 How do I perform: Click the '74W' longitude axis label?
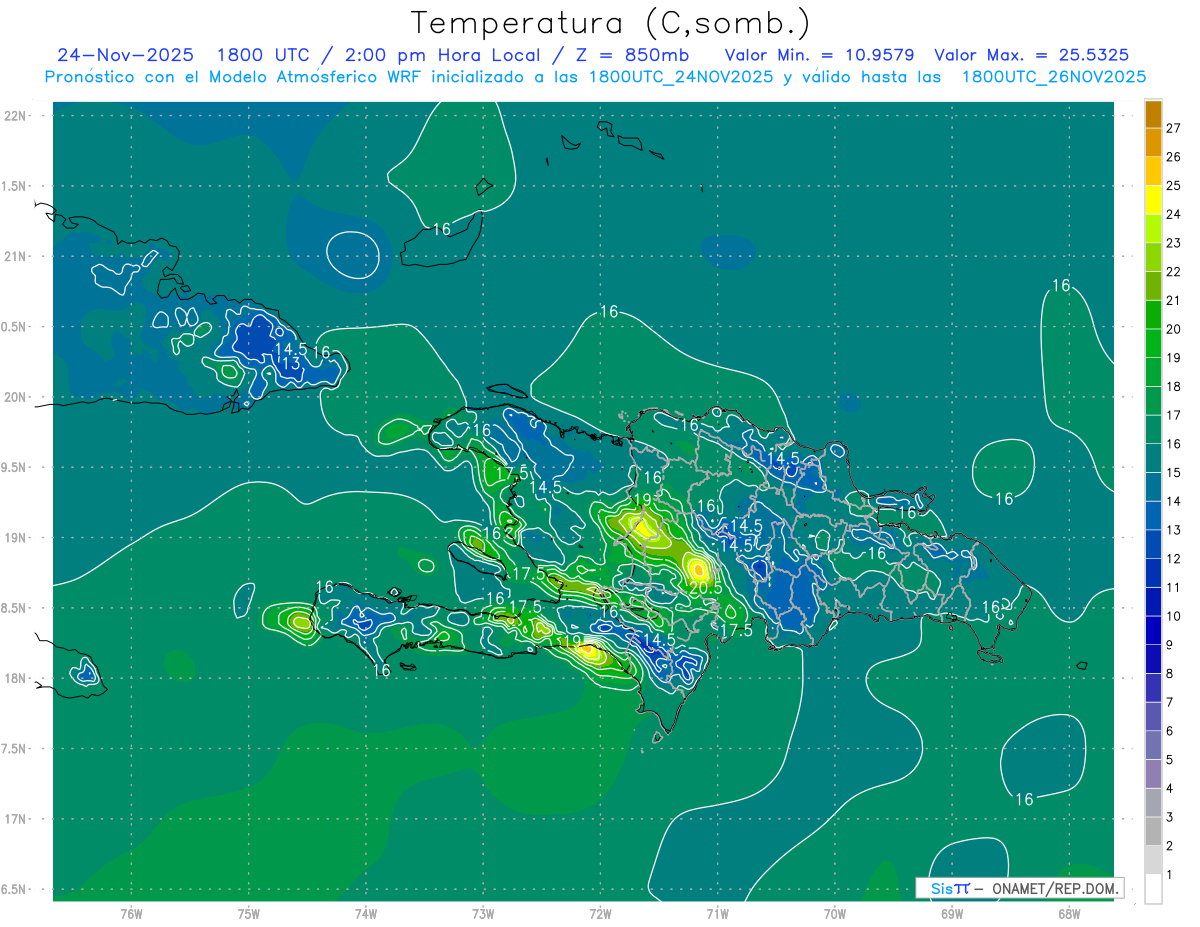click(366, 913)
